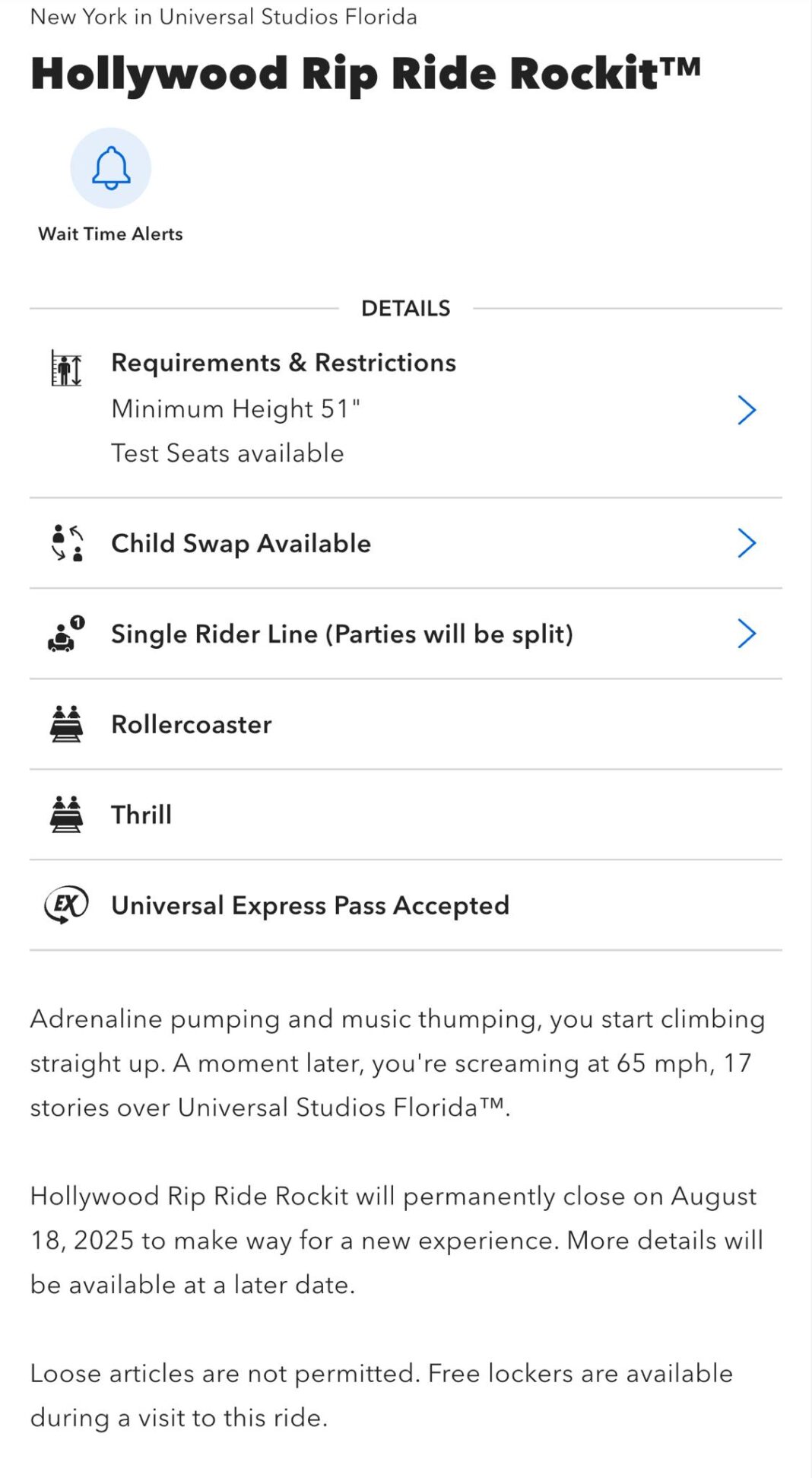This screenshot has height=1478, width=812.
Task: Click the Minimum Height 51" text
Action: click(236, 409)
